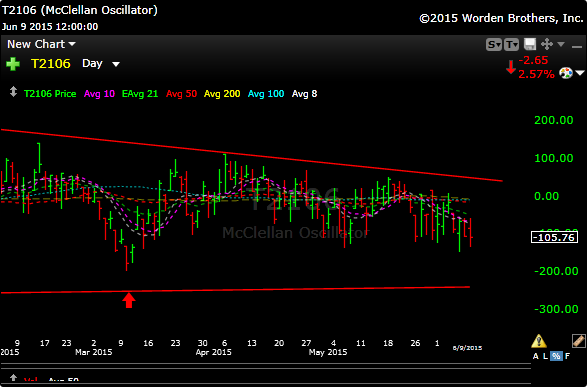
Task: Click the yellow warning triangle alert icon
Action: point(539,341)
